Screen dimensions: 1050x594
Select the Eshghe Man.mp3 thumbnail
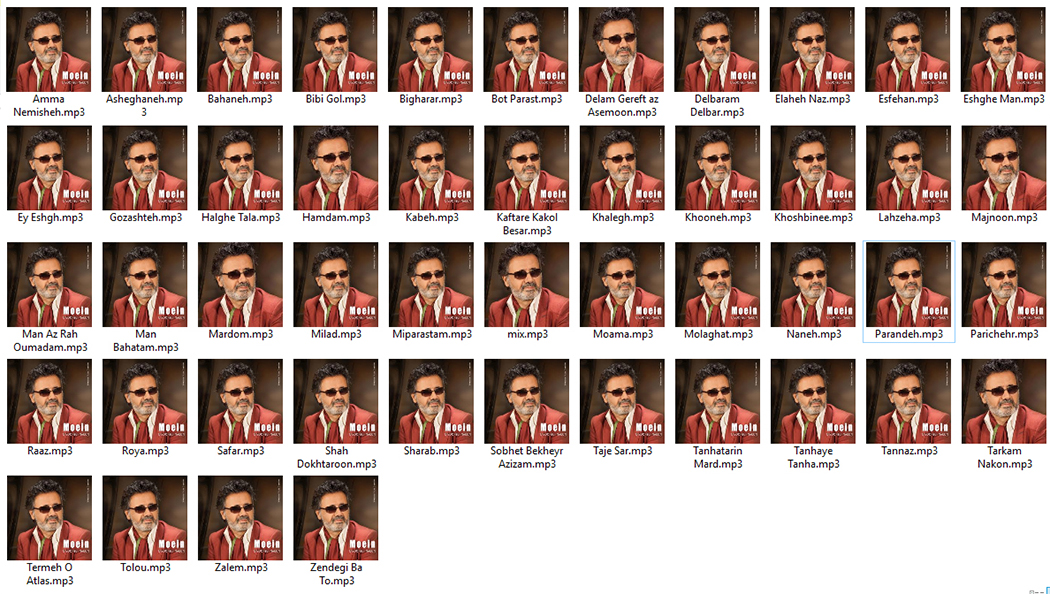point(1004,50)
